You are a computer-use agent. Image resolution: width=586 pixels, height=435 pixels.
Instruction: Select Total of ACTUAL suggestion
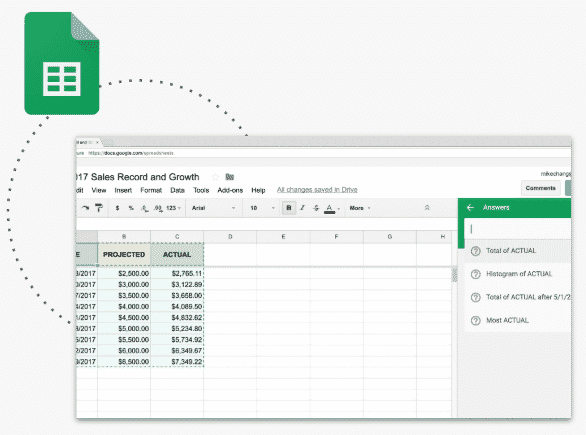[518, 251]
